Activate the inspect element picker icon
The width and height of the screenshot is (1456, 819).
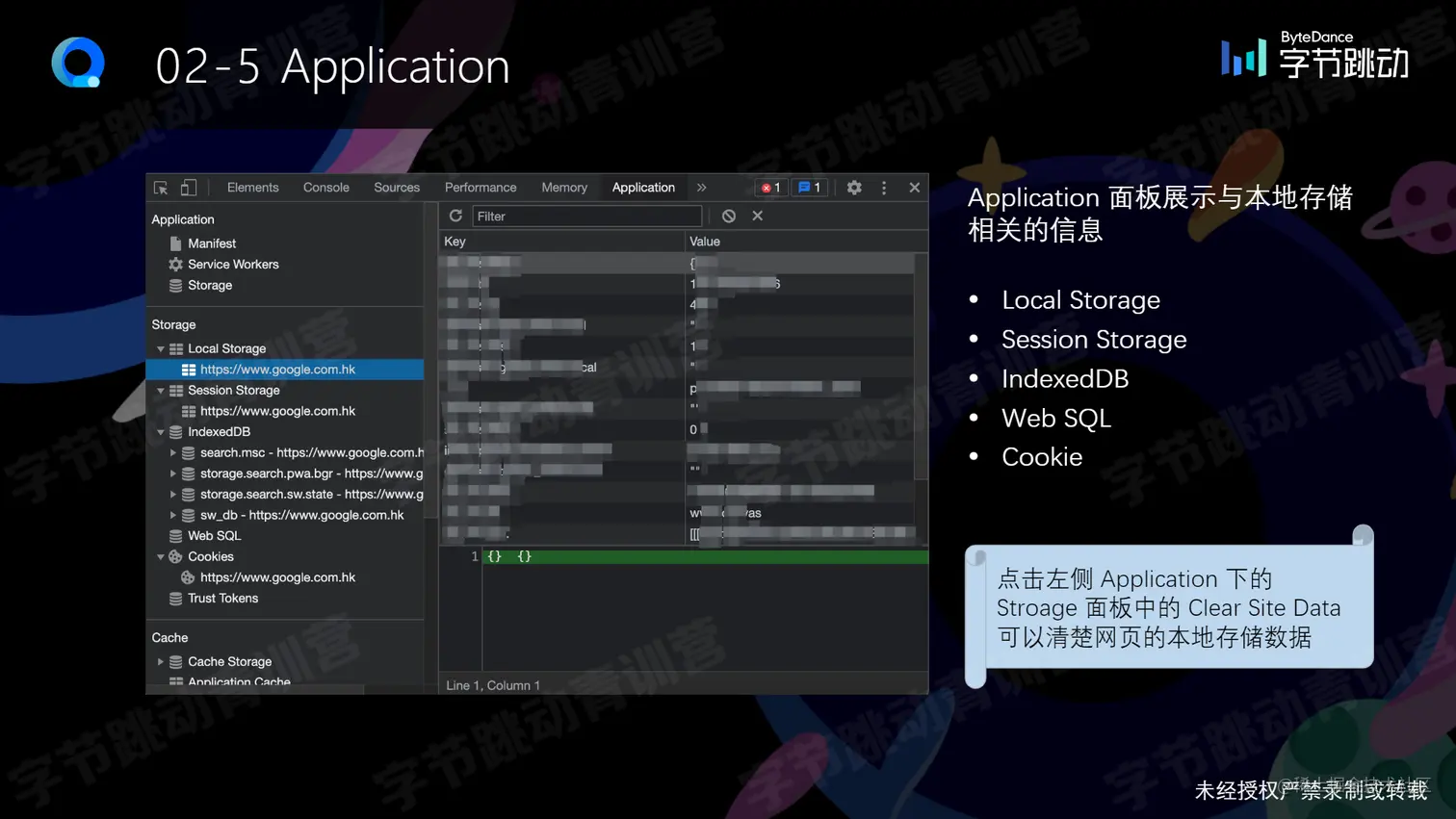[x=161, y=188]
